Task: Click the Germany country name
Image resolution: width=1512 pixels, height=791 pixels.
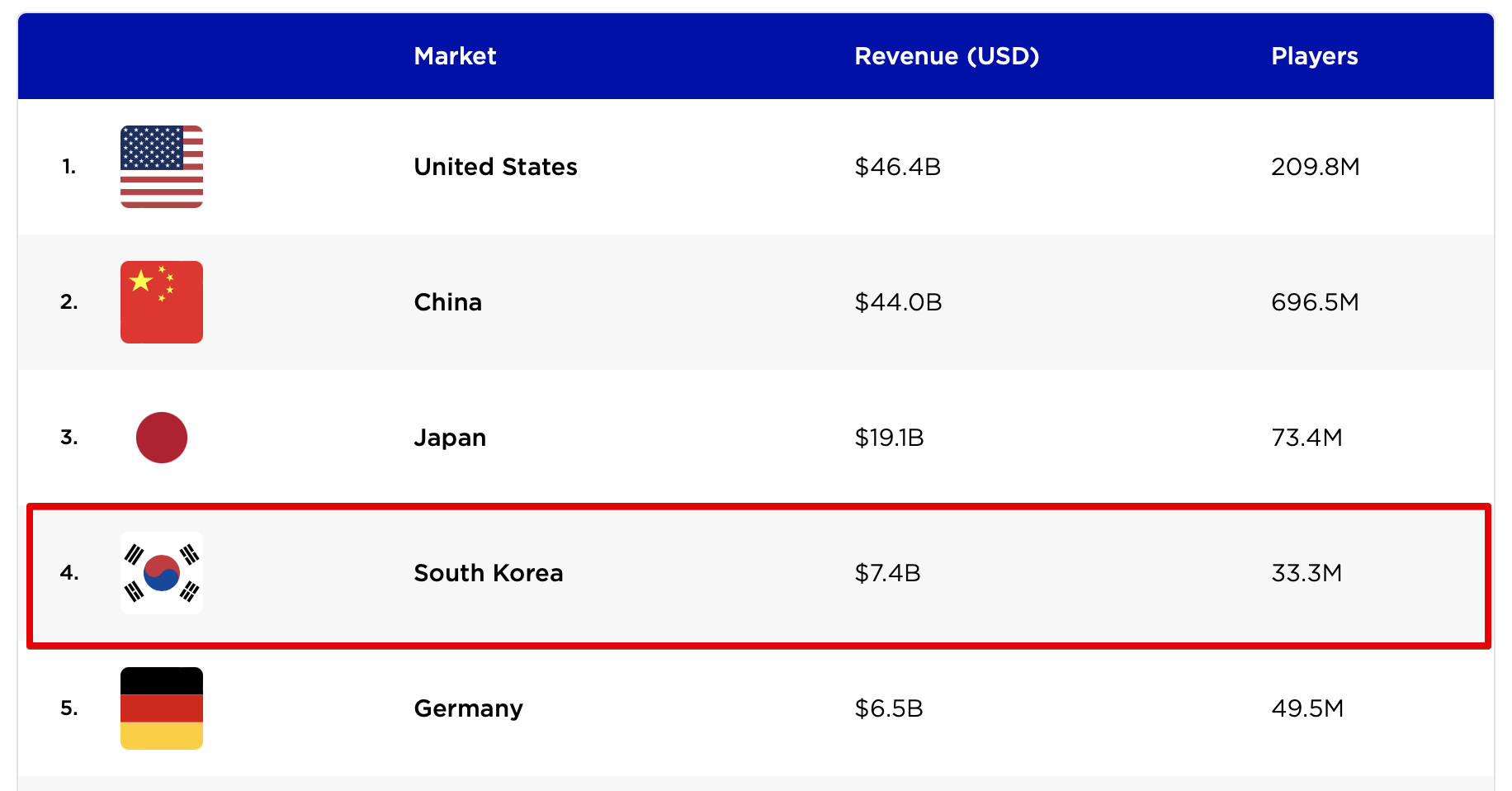Action: (x=468, y=708)
